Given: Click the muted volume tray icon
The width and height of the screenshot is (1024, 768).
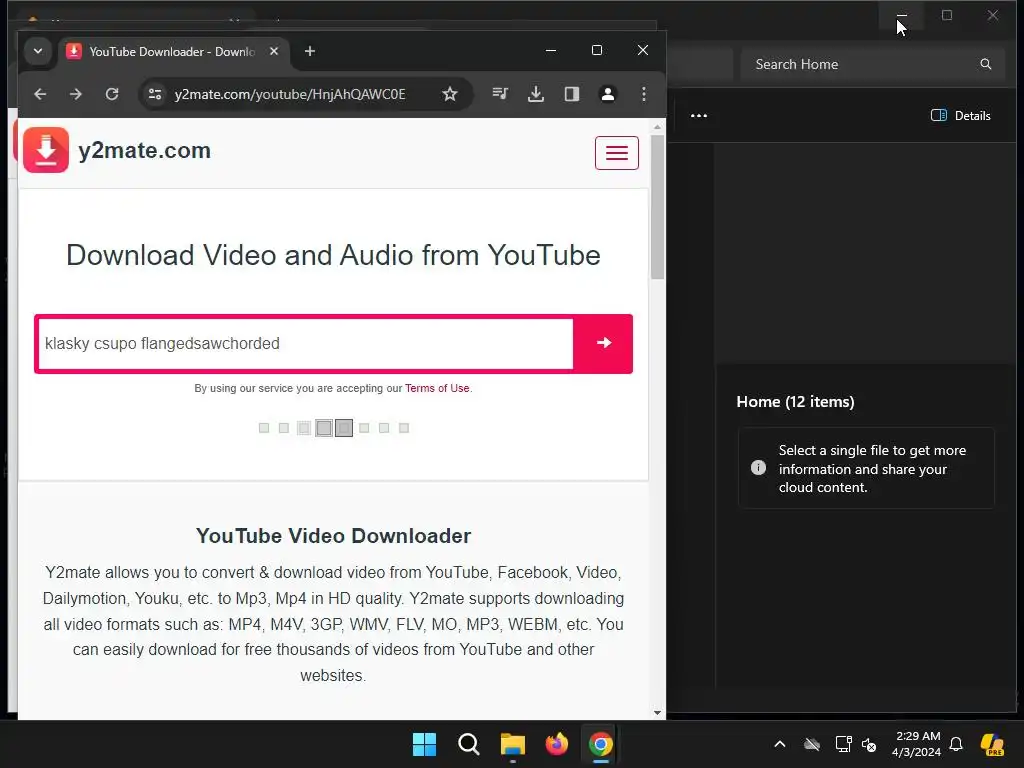Looking at the screenshot, I should pos(869,744).
